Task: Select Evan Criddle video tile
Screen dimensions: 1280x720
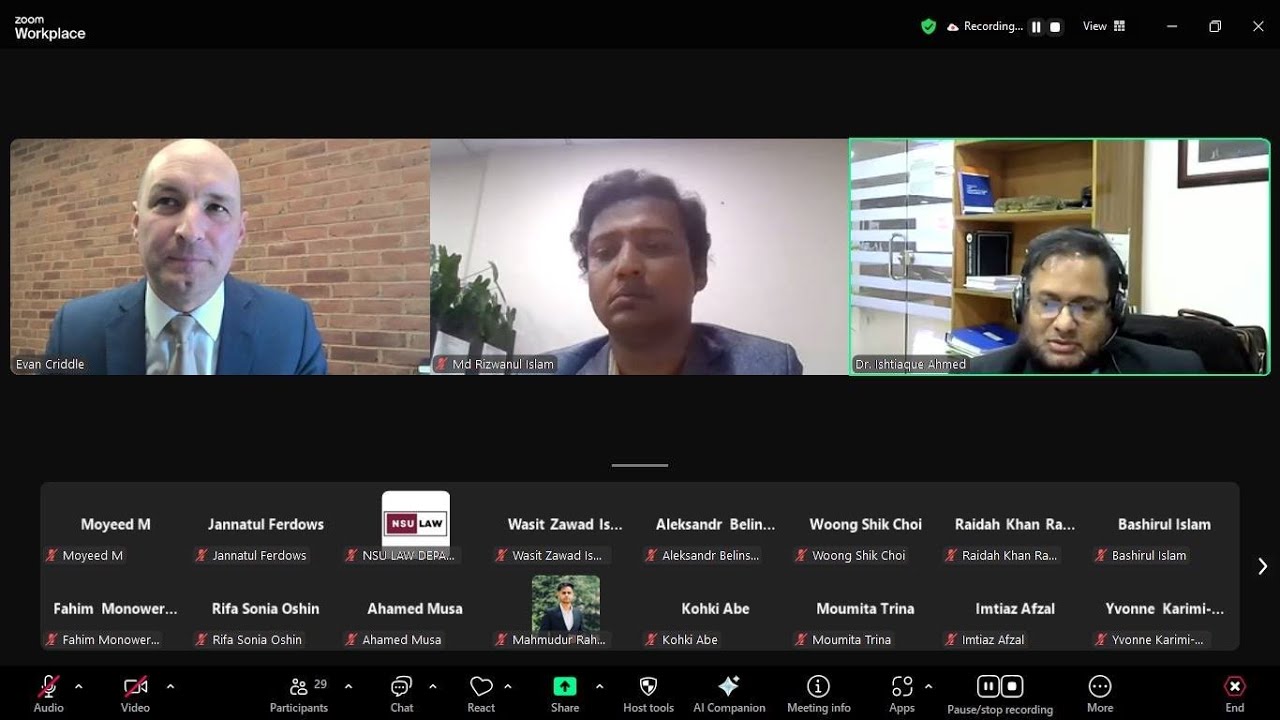Action: [220, 257]
